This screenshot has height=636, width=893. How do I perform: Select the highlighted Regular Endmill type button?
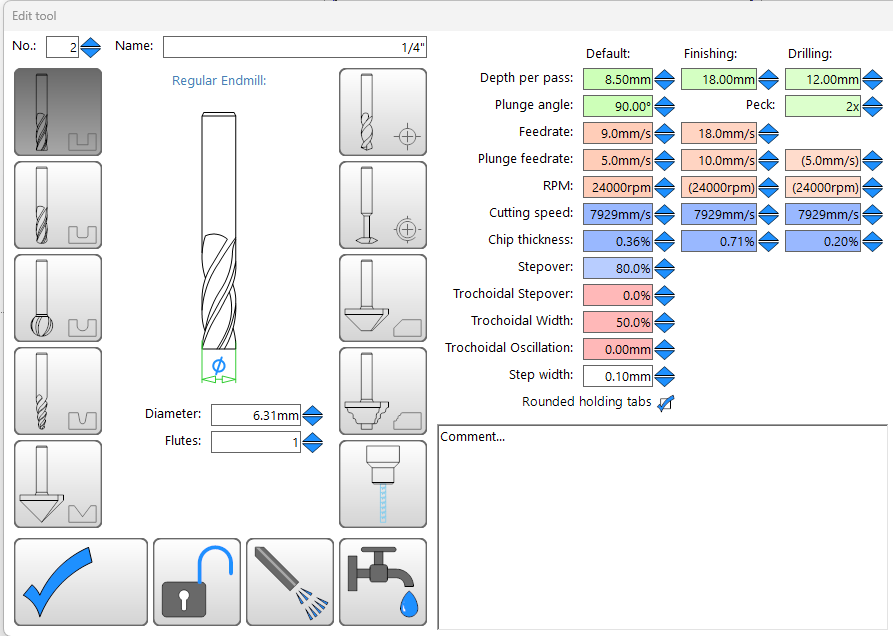pyautogui.click(x=58, y=112)
